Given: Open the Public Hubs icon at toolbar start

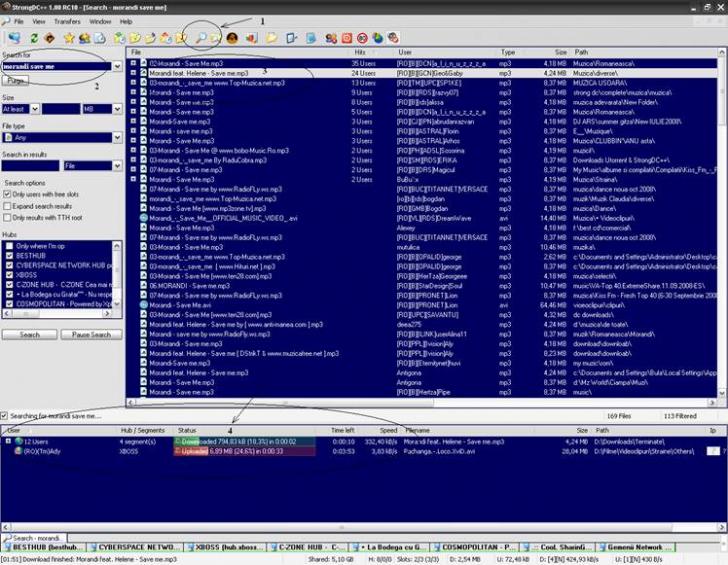Looking at the screenshot, I should pyautogui.click(x=13, y=38).
